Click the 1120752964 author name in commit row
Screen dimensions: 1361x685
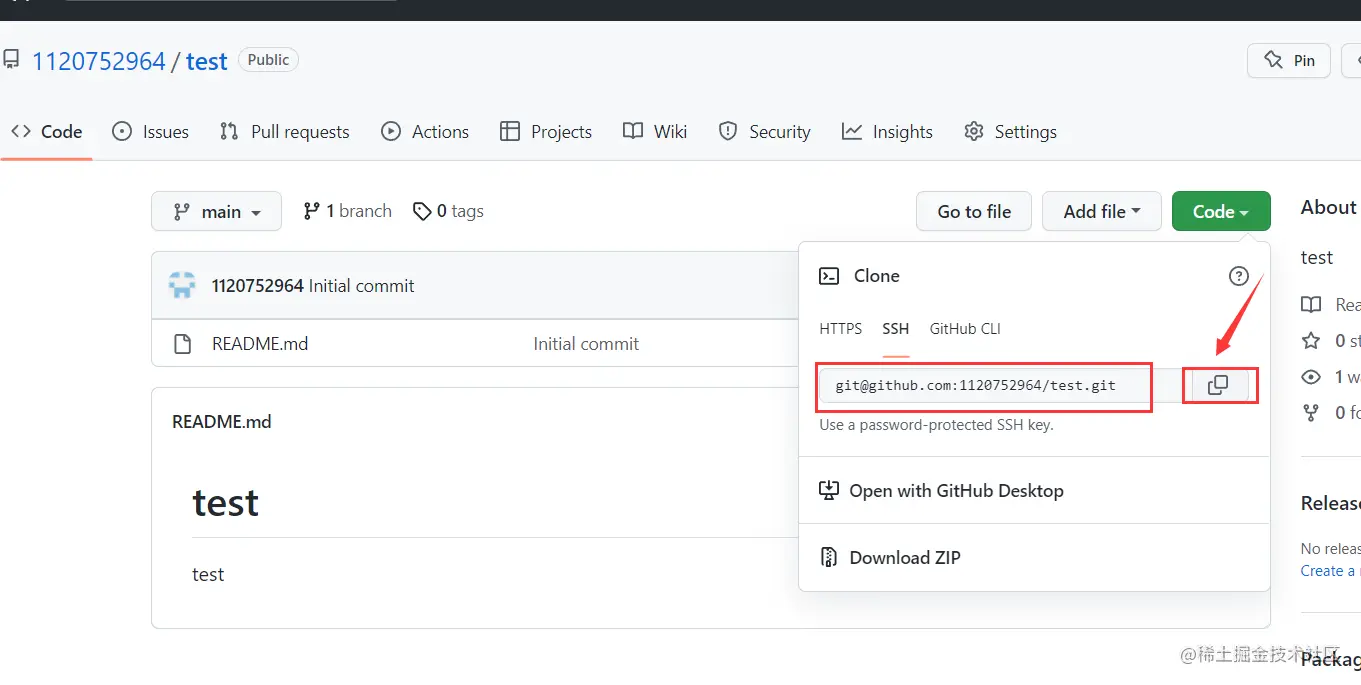(257, 286)
